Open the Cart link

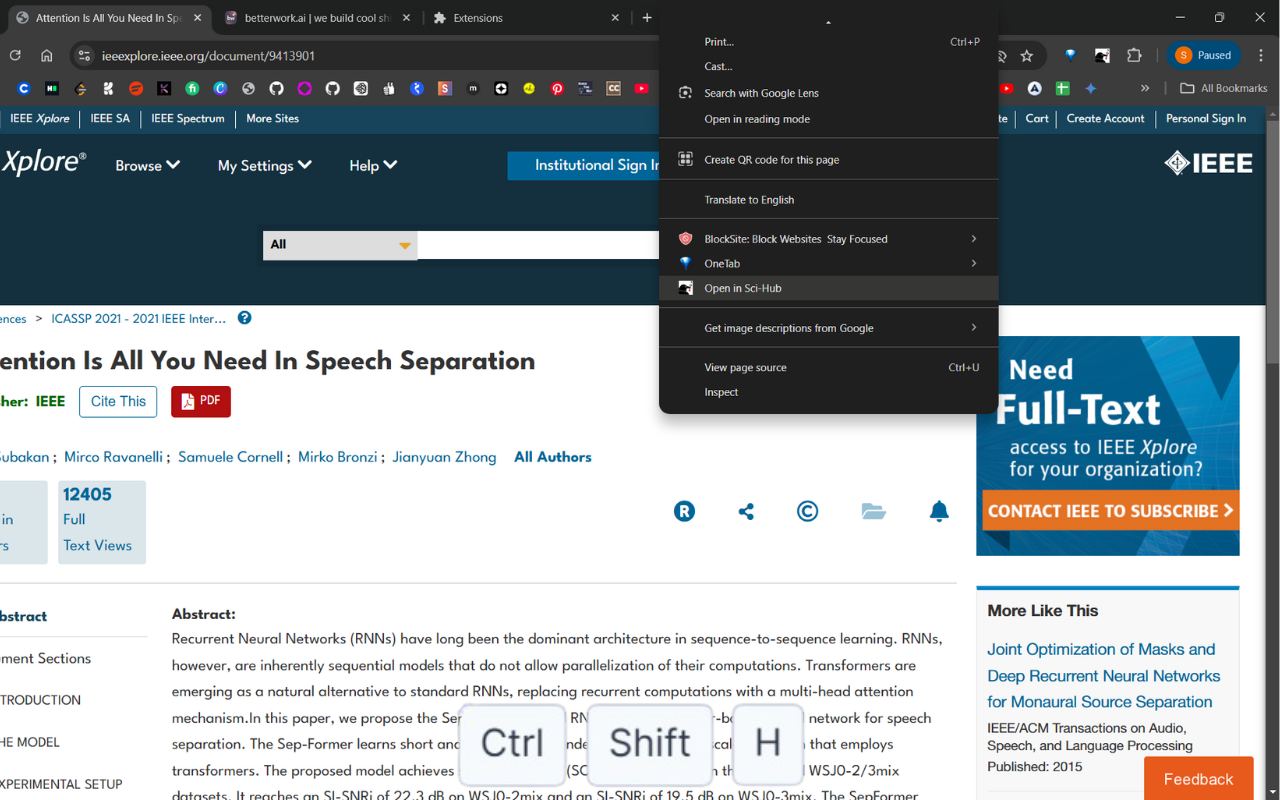[x=1037, y=119]
